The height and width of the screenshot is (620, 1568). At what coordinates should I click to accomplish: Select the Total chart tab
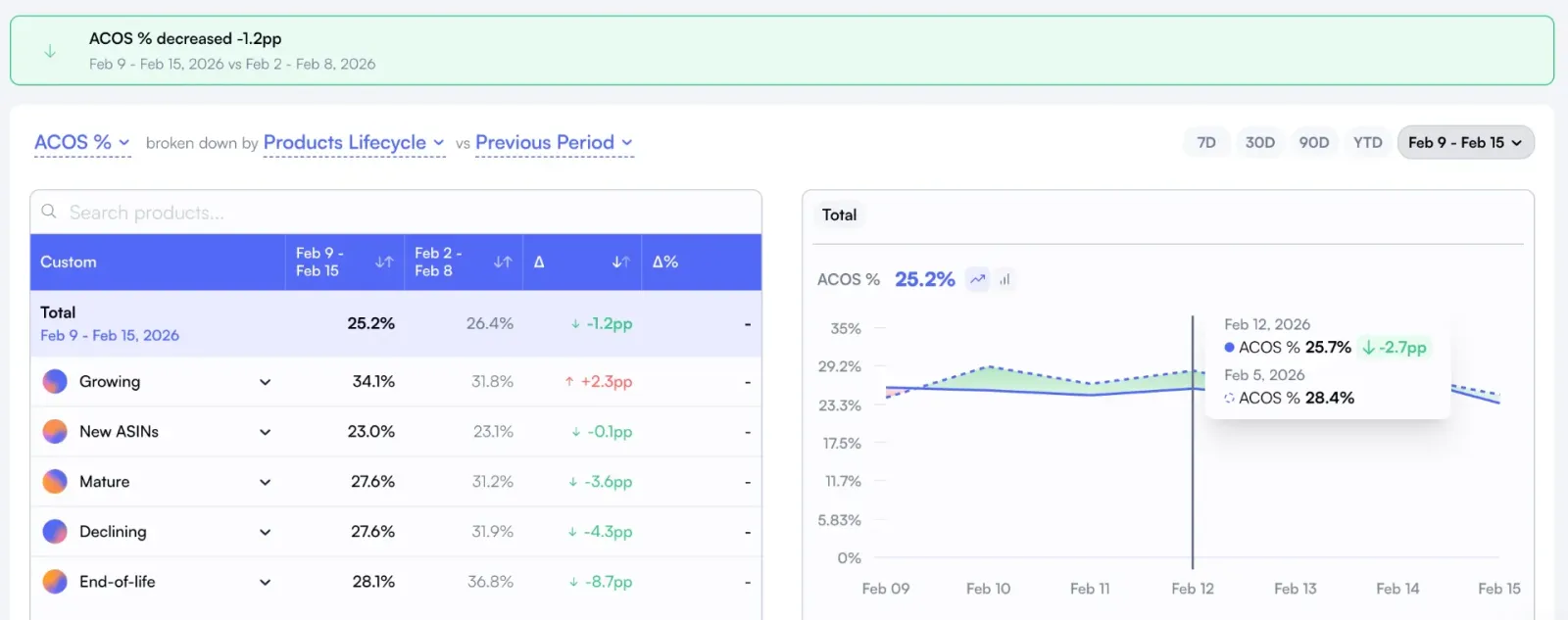[x=839, y=215]
